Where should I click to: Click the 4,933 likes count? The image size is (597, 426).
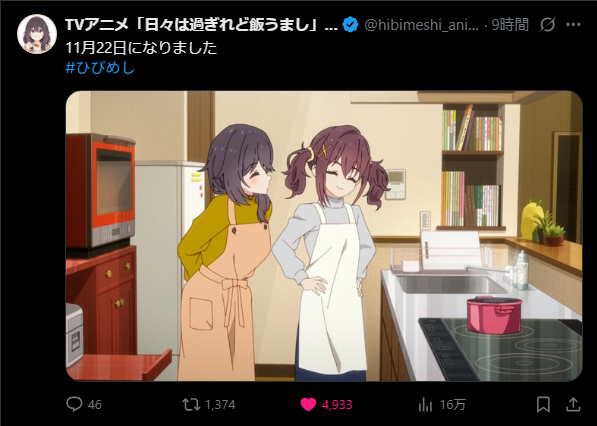(337, 404)
